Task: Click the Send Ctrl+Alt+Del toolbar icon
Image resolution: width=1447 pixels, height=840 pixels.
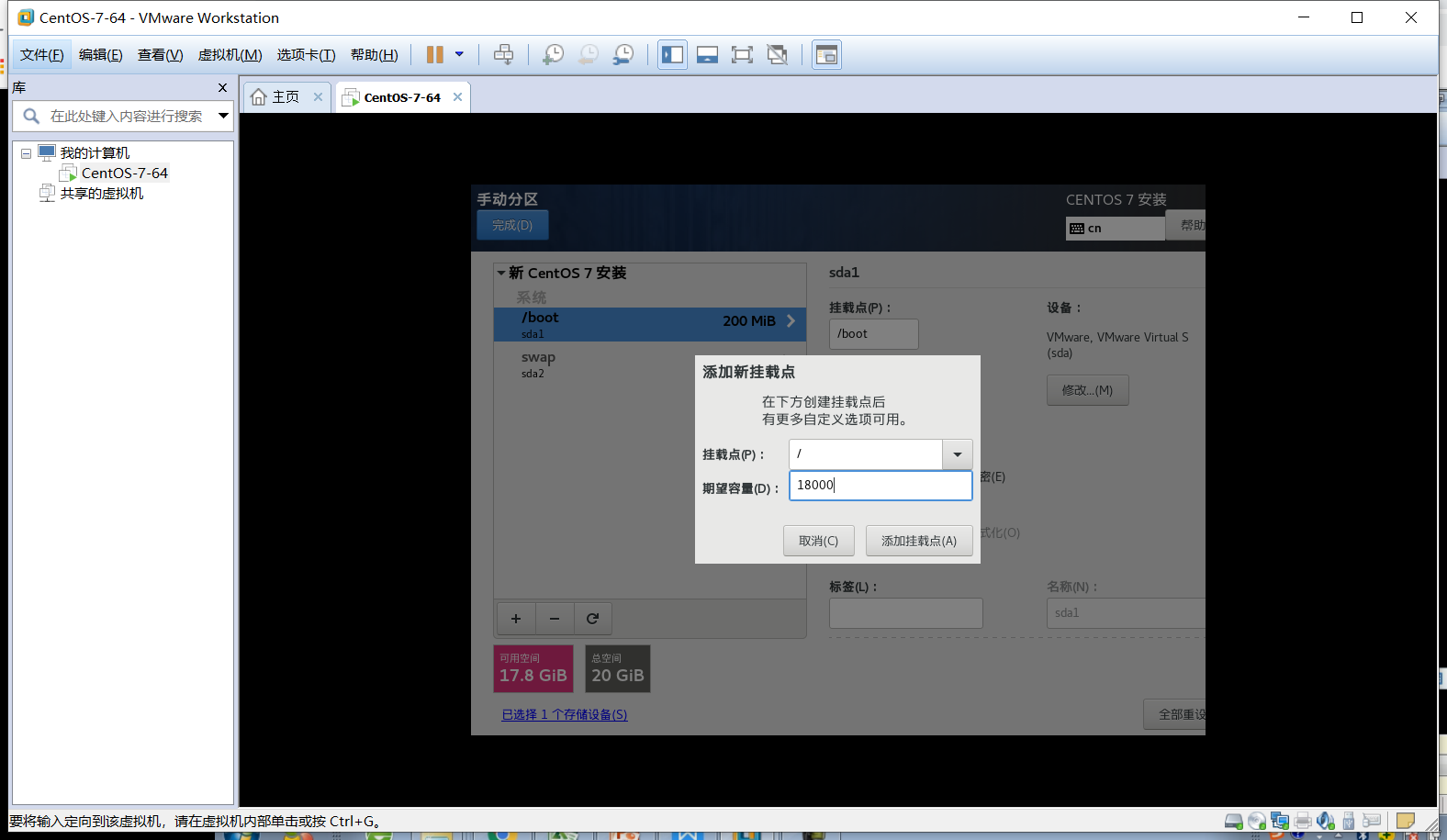Action: coord(503,55)
